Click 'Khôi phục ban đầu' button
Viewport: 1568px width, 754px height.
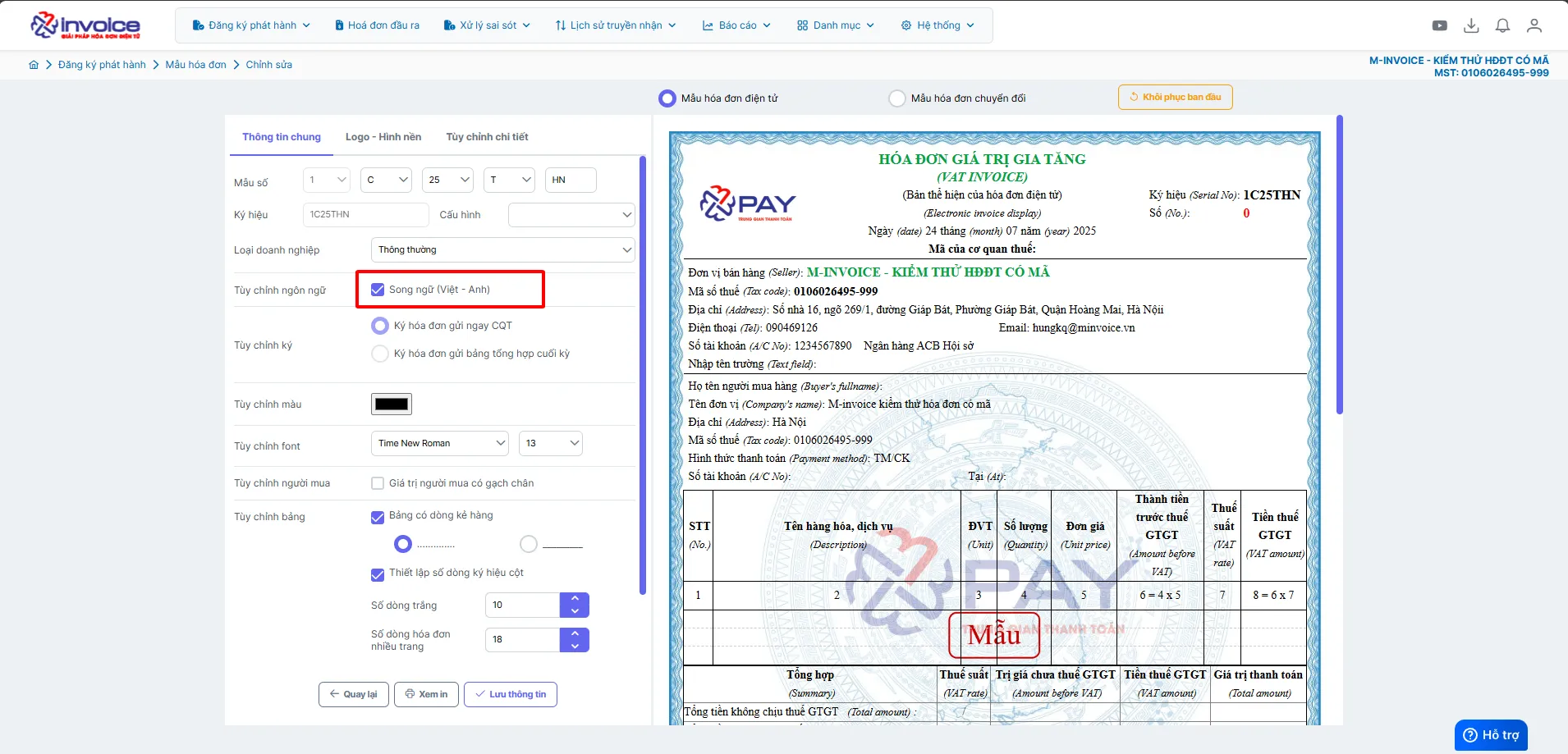1175,97
